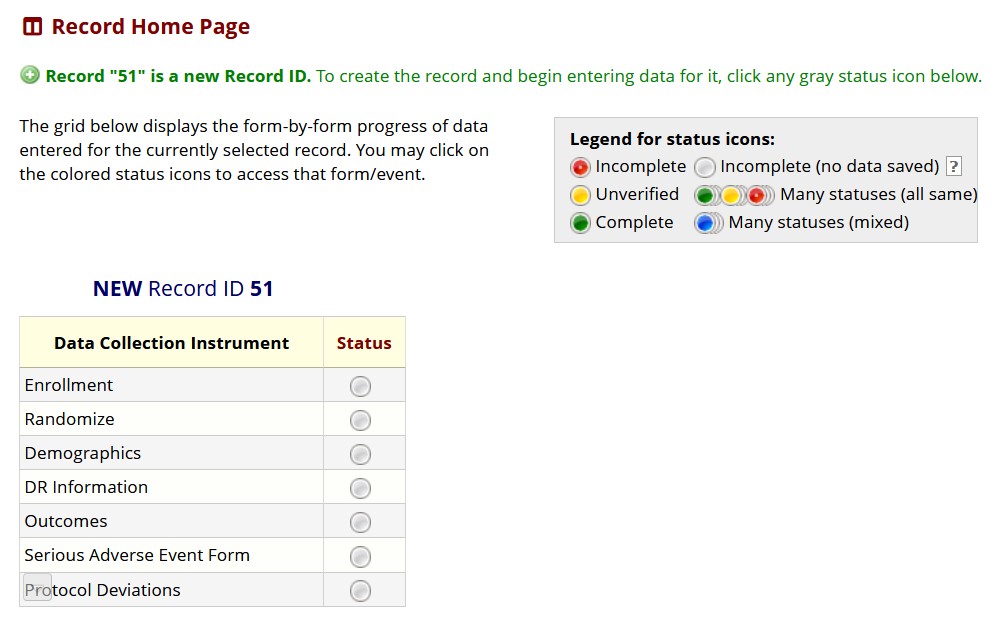The image size is (995, 625).
Task: Click the legend question mark help icon
Action: [954, 167]
